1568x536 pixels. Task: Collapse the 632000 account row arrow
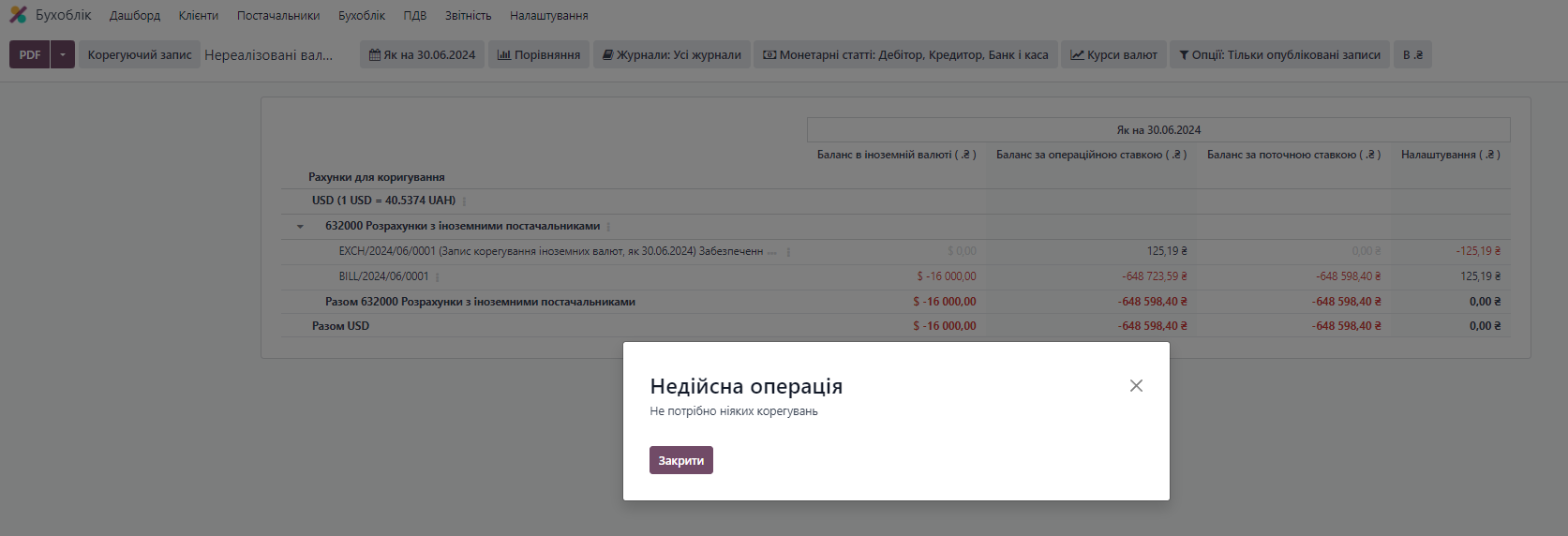[300, 226]
